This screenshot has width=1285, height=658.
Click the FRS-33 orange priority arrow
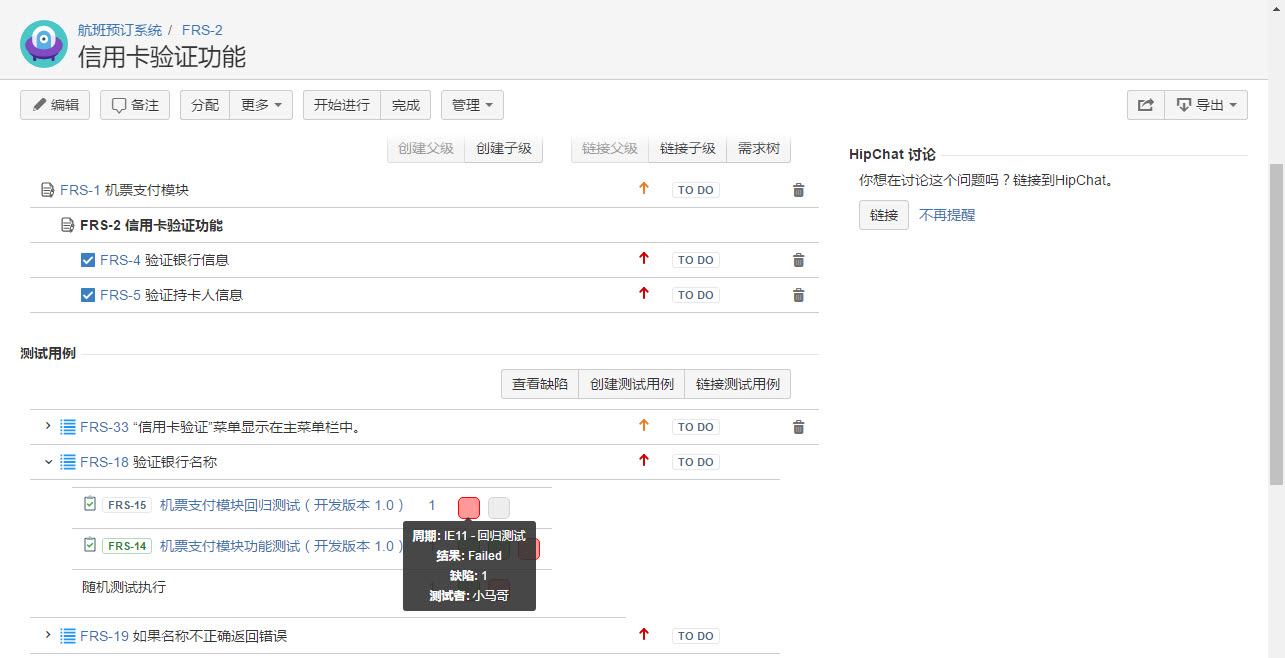pos(644,425)
